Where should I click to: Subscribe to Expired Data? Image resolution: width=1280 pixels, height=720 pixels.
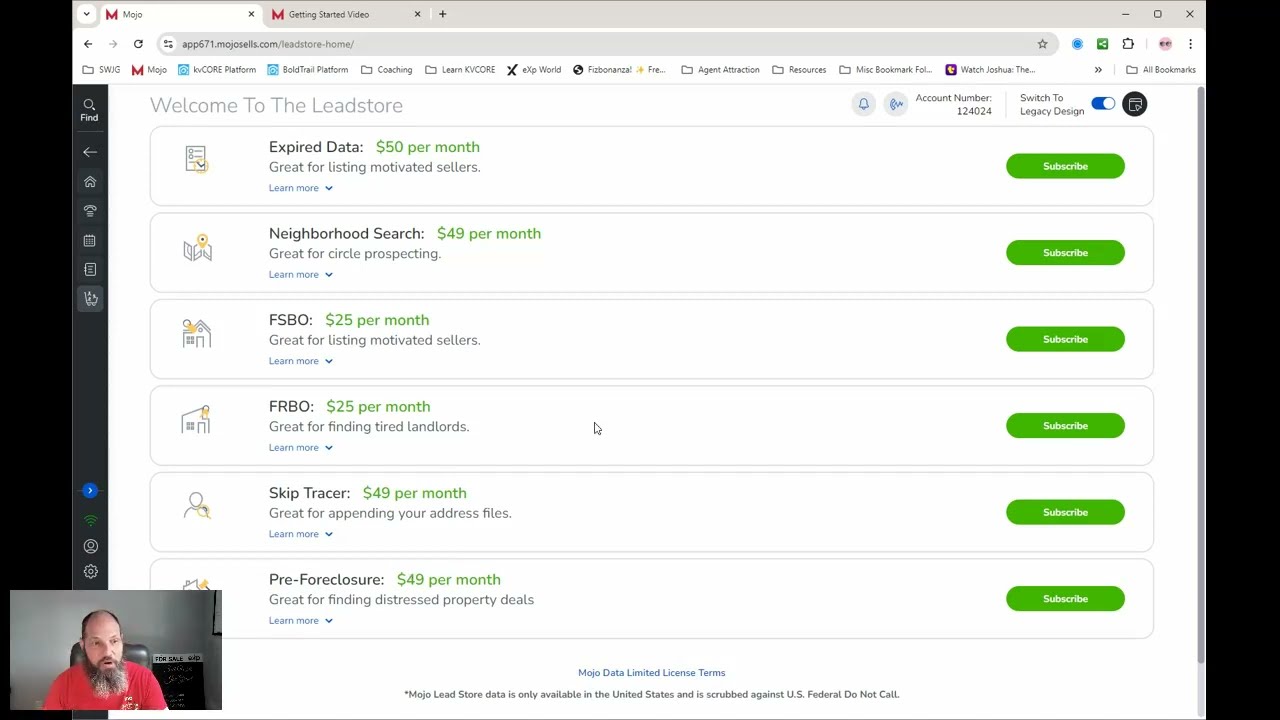point(1065,166)
